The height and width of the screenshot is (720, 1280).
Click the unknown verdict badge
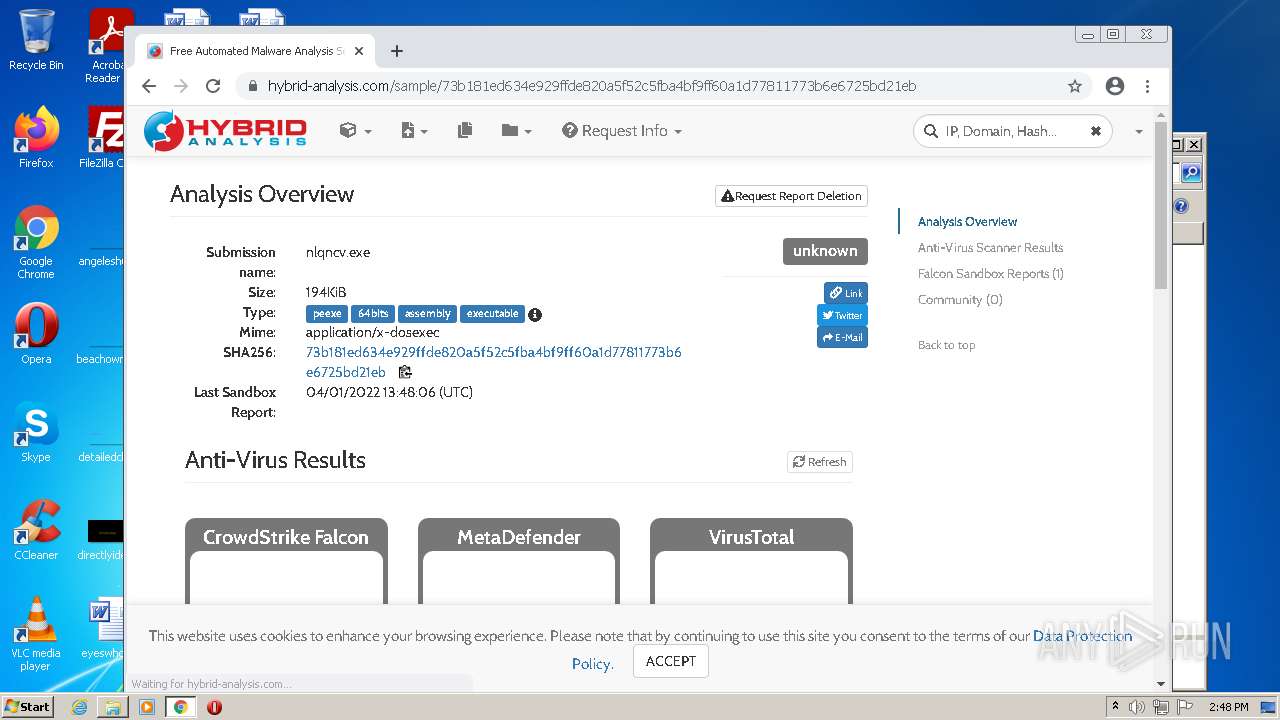click(x=825, y=251)
